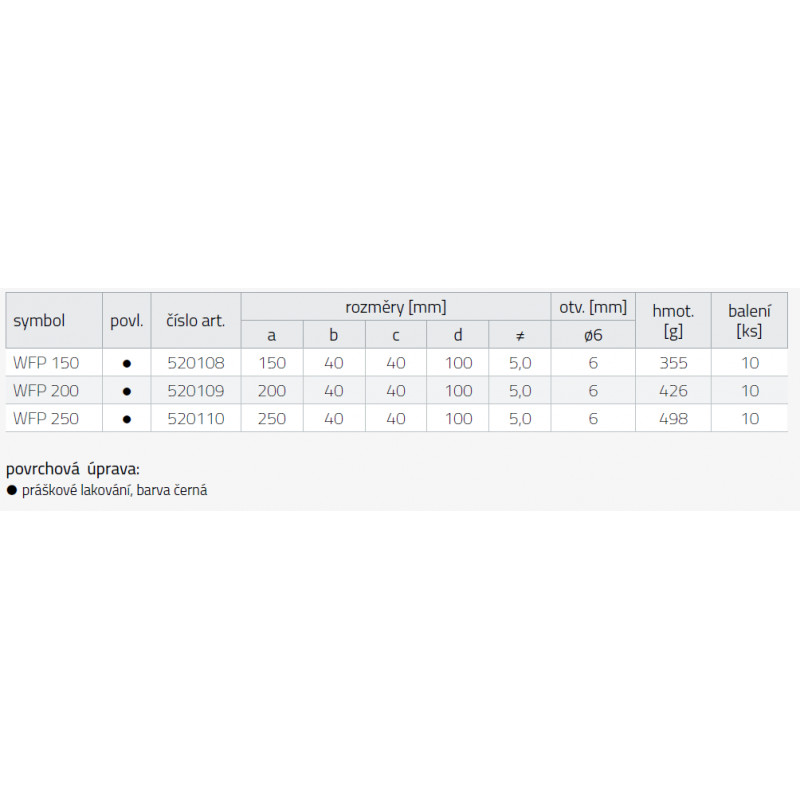The height and width of the screenshot is (800, 800).
Task: Click article number 520109
Action: (197, 391)
